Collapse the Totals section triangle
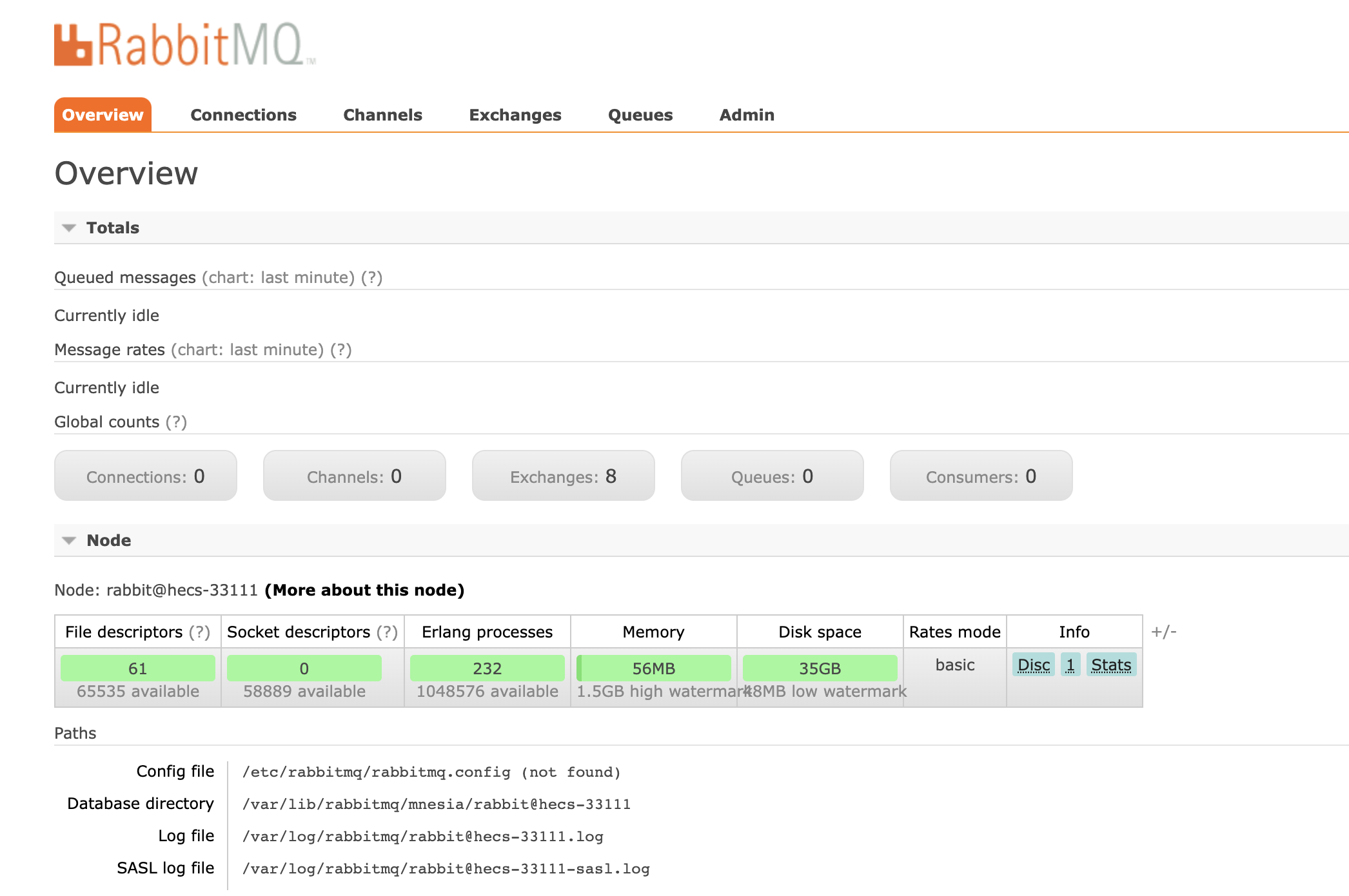The width and height of the screenshot is (1349, 896). point(69,228)
